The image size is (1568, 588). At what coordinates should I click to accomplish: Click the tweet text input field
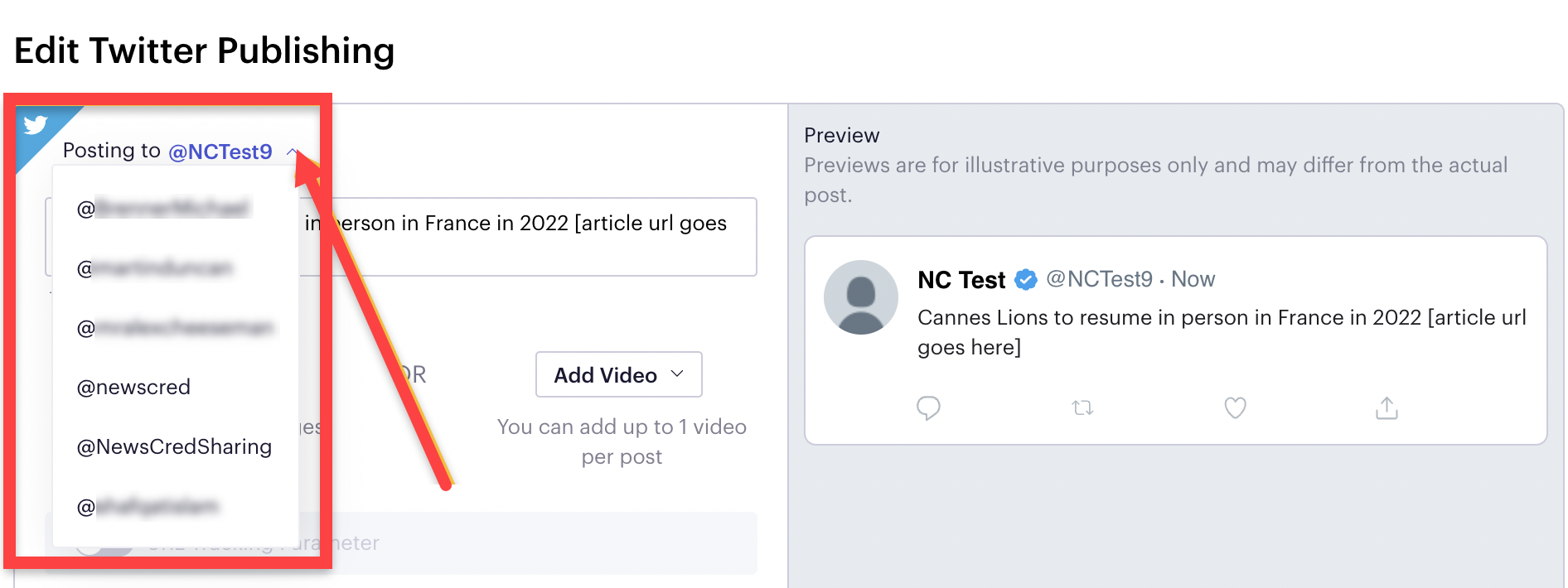pyautogui.click(x=401, y=237)
